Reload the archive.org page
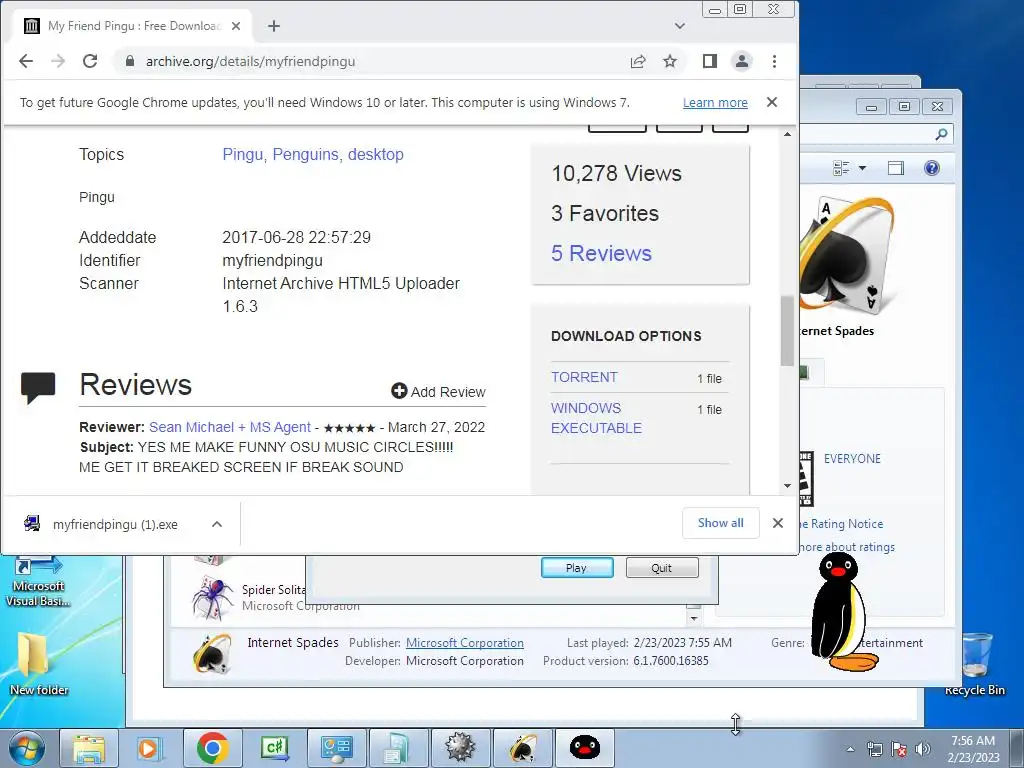 (90, 61)
